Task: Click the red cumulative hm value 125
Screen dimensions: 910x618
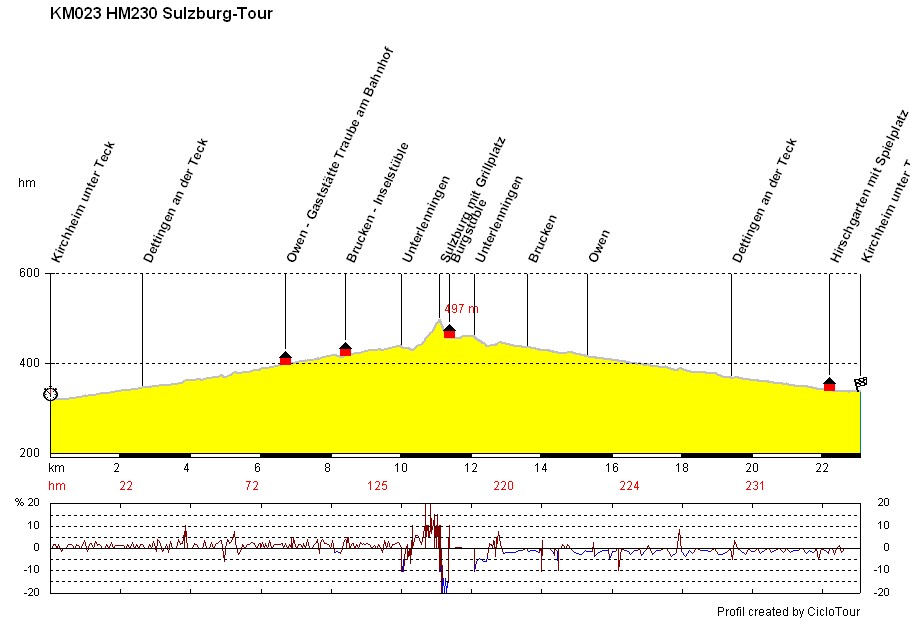Action: pyautogui.click(x=377, y=486)
